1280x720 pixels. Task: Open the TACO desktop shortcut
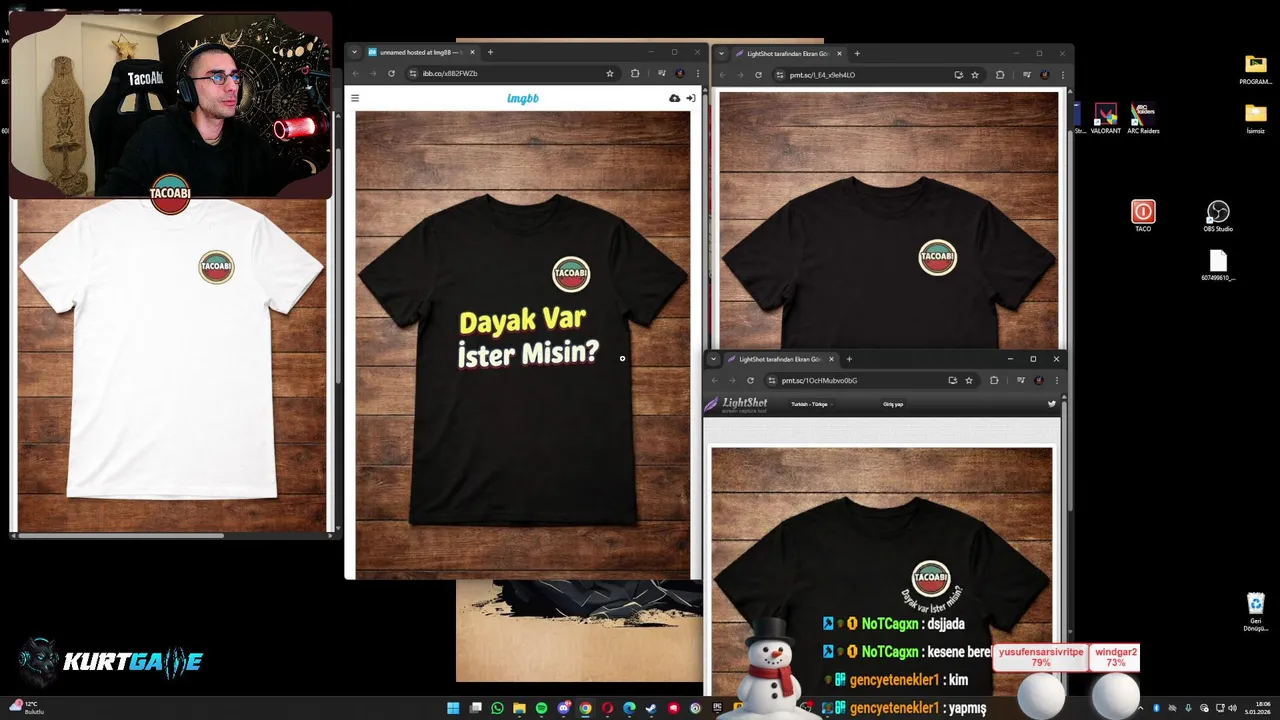1143,215
